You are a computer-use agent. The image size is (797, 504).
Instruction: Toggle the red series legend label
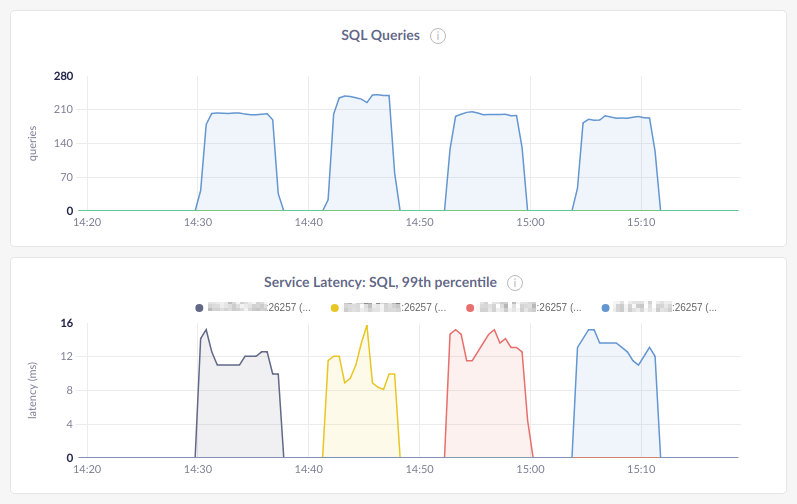point(532,309)
